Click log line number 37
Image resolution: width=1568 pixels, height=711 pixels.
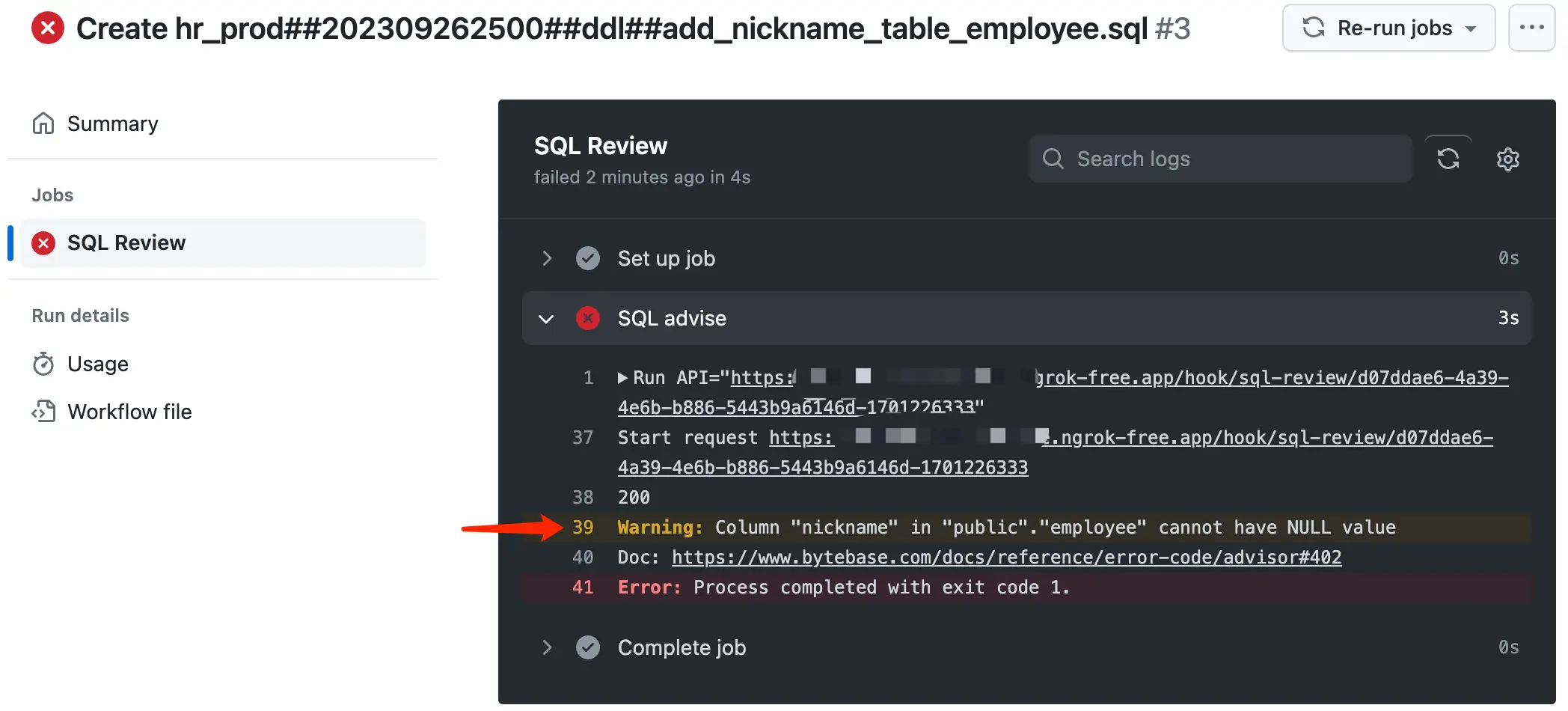pyautogui.click(x=583, y=438)
